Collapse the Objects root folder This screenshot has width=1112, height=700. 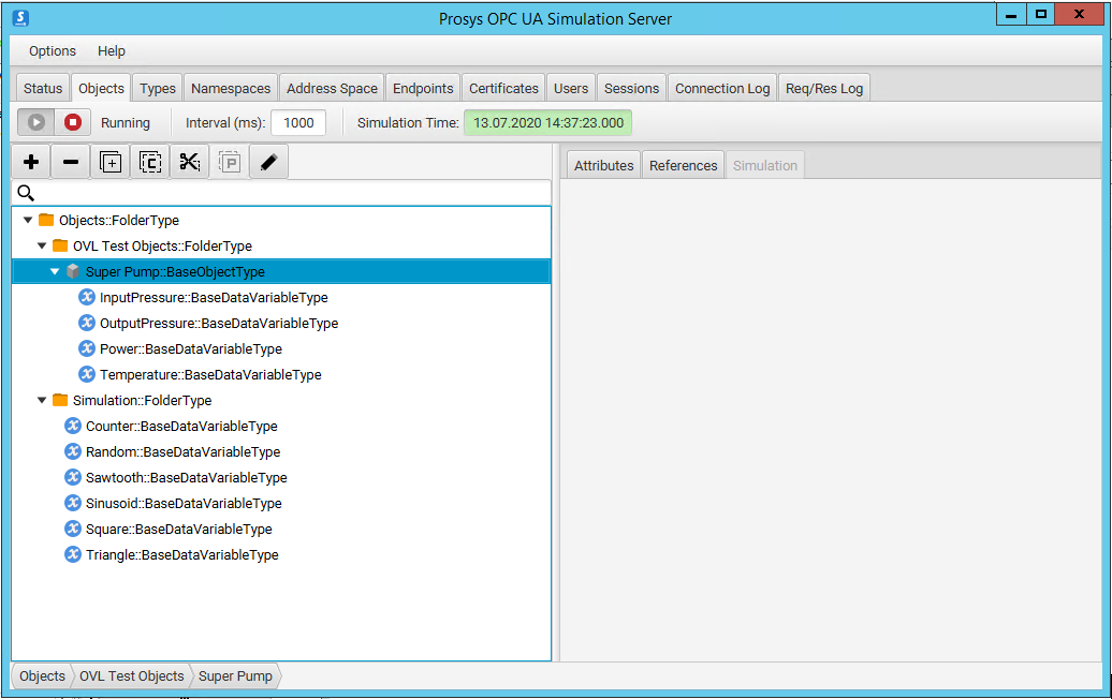(x=28, y=219)
